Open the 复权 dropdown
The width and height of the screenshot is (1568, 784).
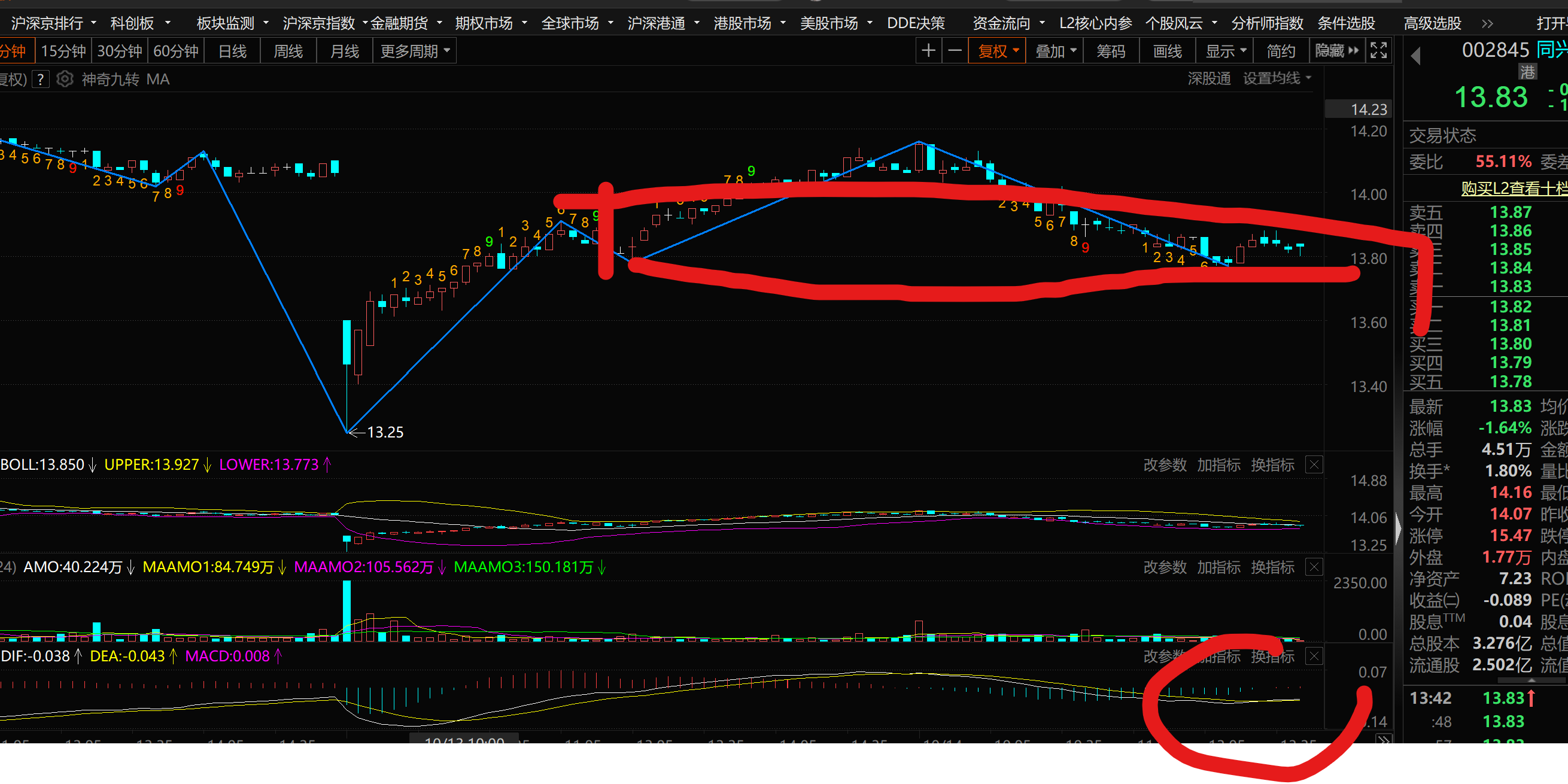(x=998, y=51)
